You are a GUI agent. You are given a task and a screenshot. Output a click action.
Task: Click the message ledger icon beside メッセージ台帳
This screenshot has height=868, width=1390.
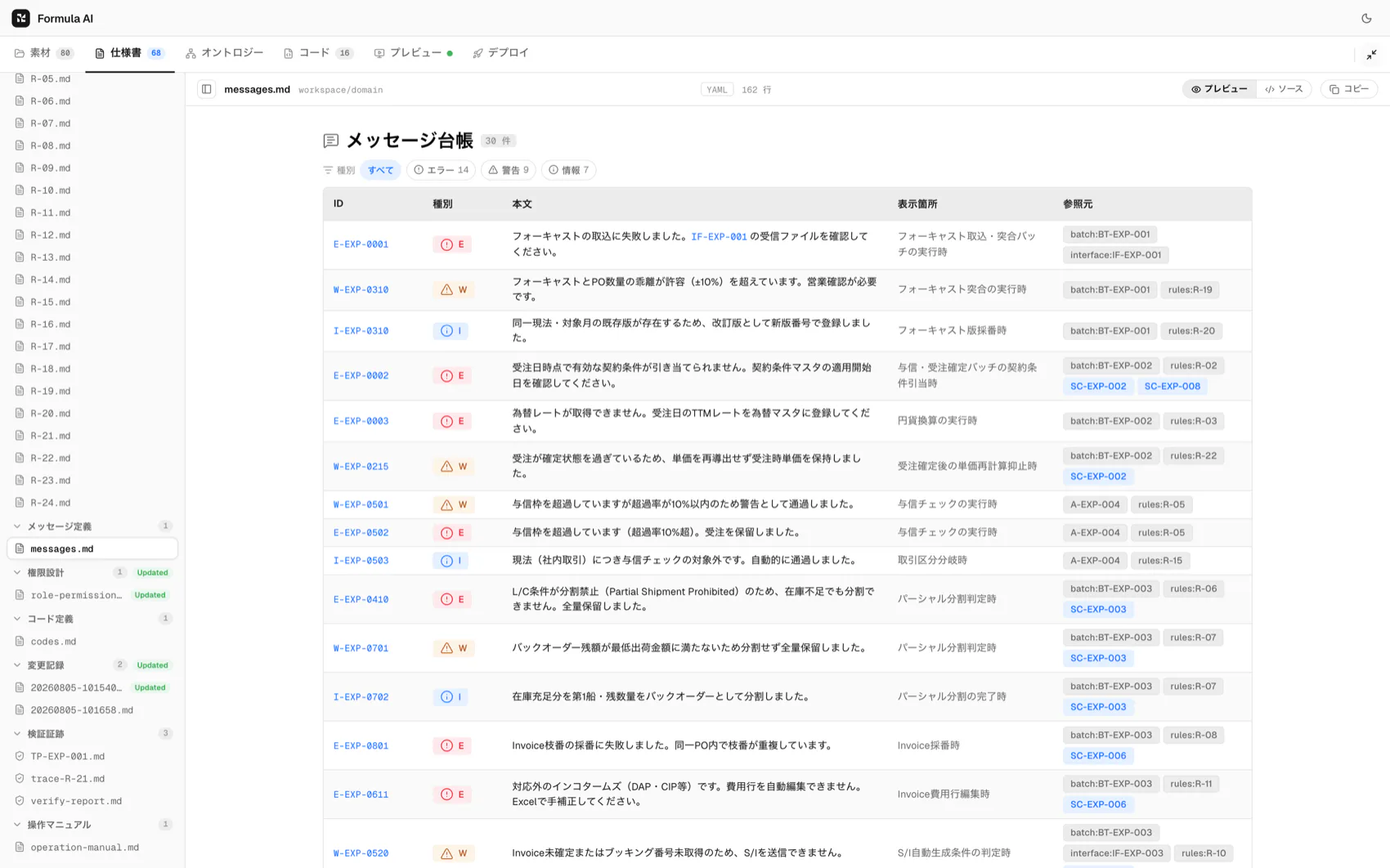pos(330,141)
